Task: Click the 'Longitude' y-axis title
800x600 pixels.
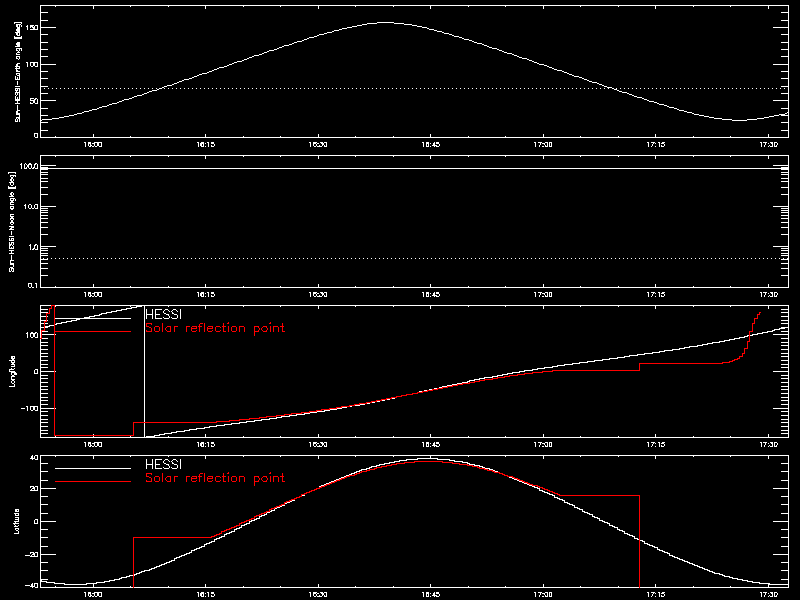Action: 12,371
